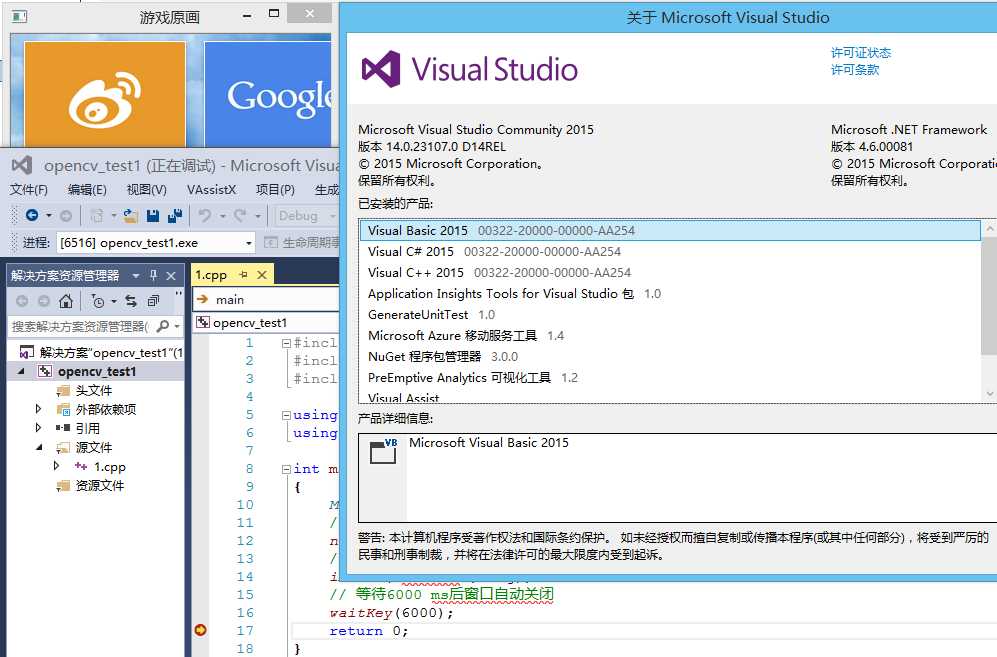997x657 pixels.
Task: Open the main function scope dropdown
Action: coord(266,300)
